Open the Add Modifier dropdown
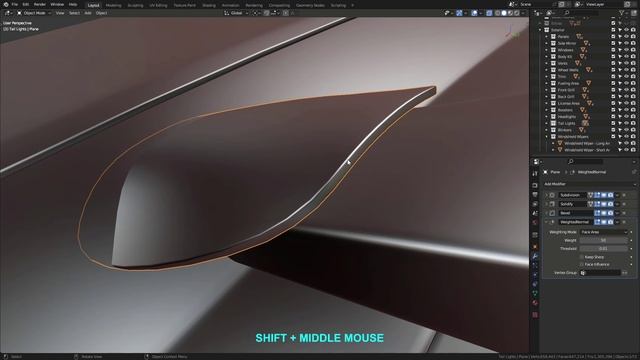This screenshot has width=640, height=360. click(589, 184)
